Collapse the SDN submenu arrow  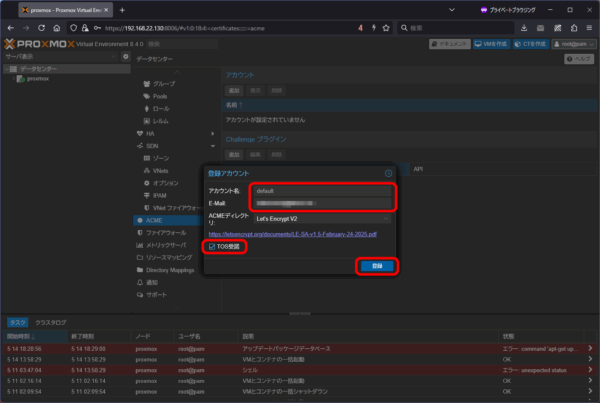pyautogui.click(x=213, y=146)
